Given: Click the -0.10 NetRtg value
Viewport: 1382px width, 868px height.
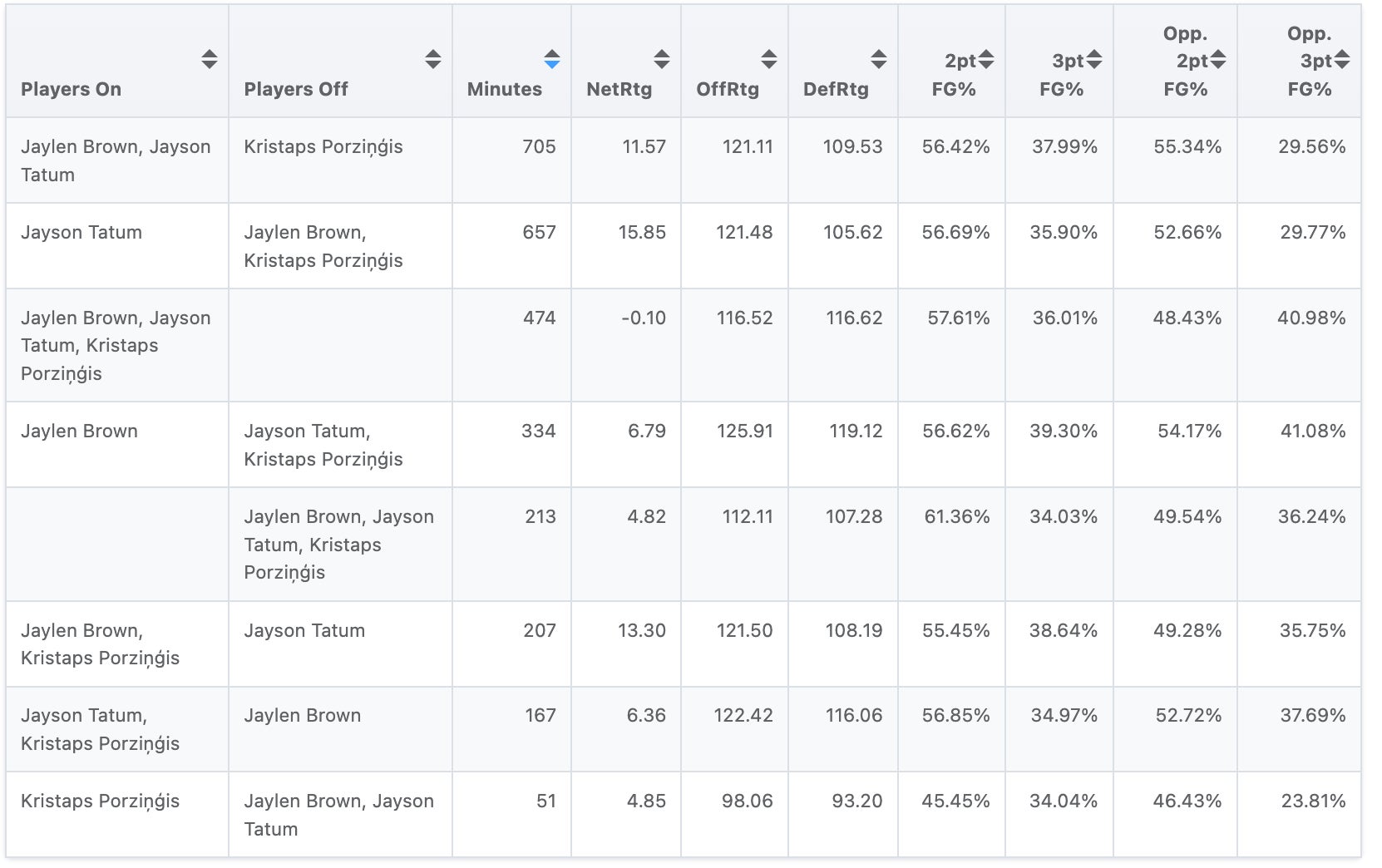Looking at the screenshot, I should tap(644, 318).
